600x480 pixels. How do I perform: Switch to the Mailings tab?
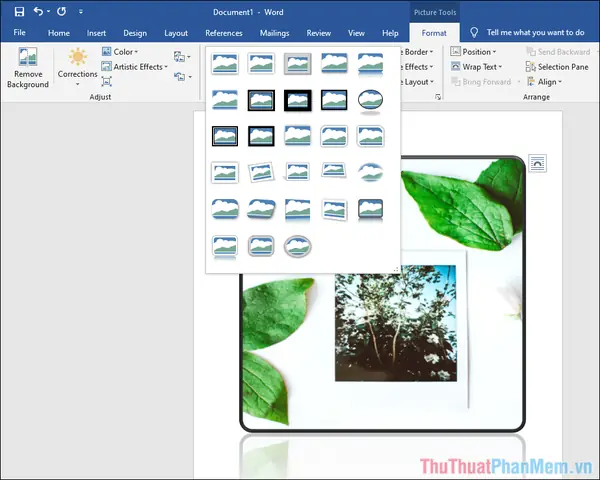point(274,33)
